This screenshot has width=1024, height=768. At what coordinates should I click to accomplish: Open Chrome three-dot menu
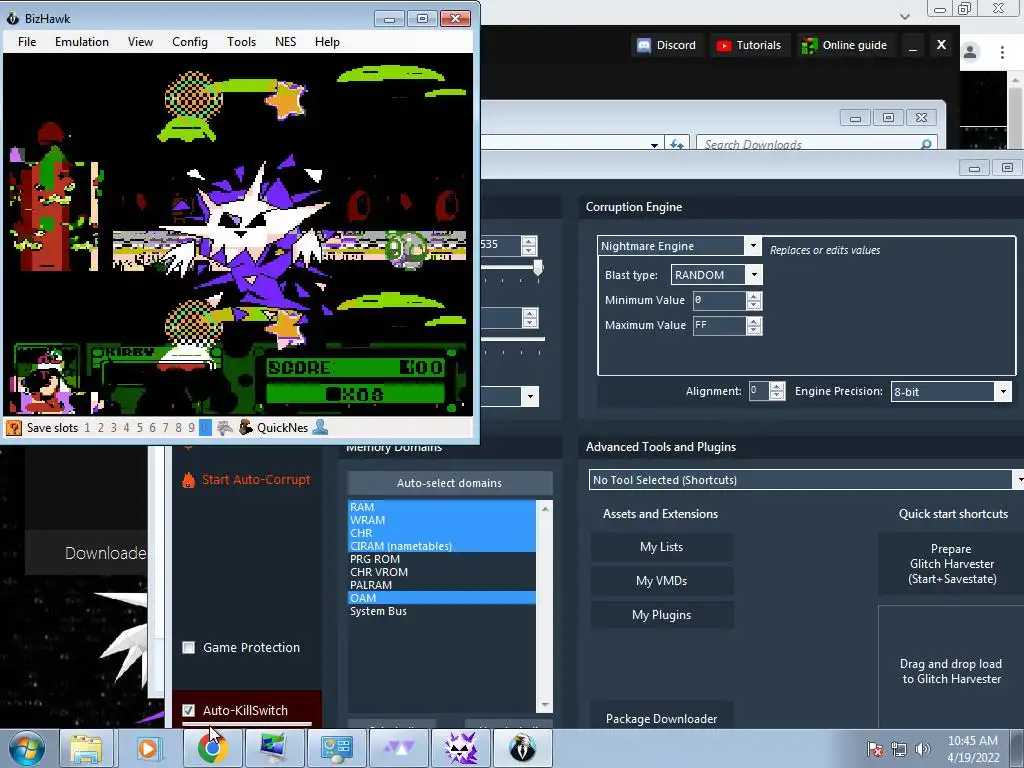[x=1002, y=52]
